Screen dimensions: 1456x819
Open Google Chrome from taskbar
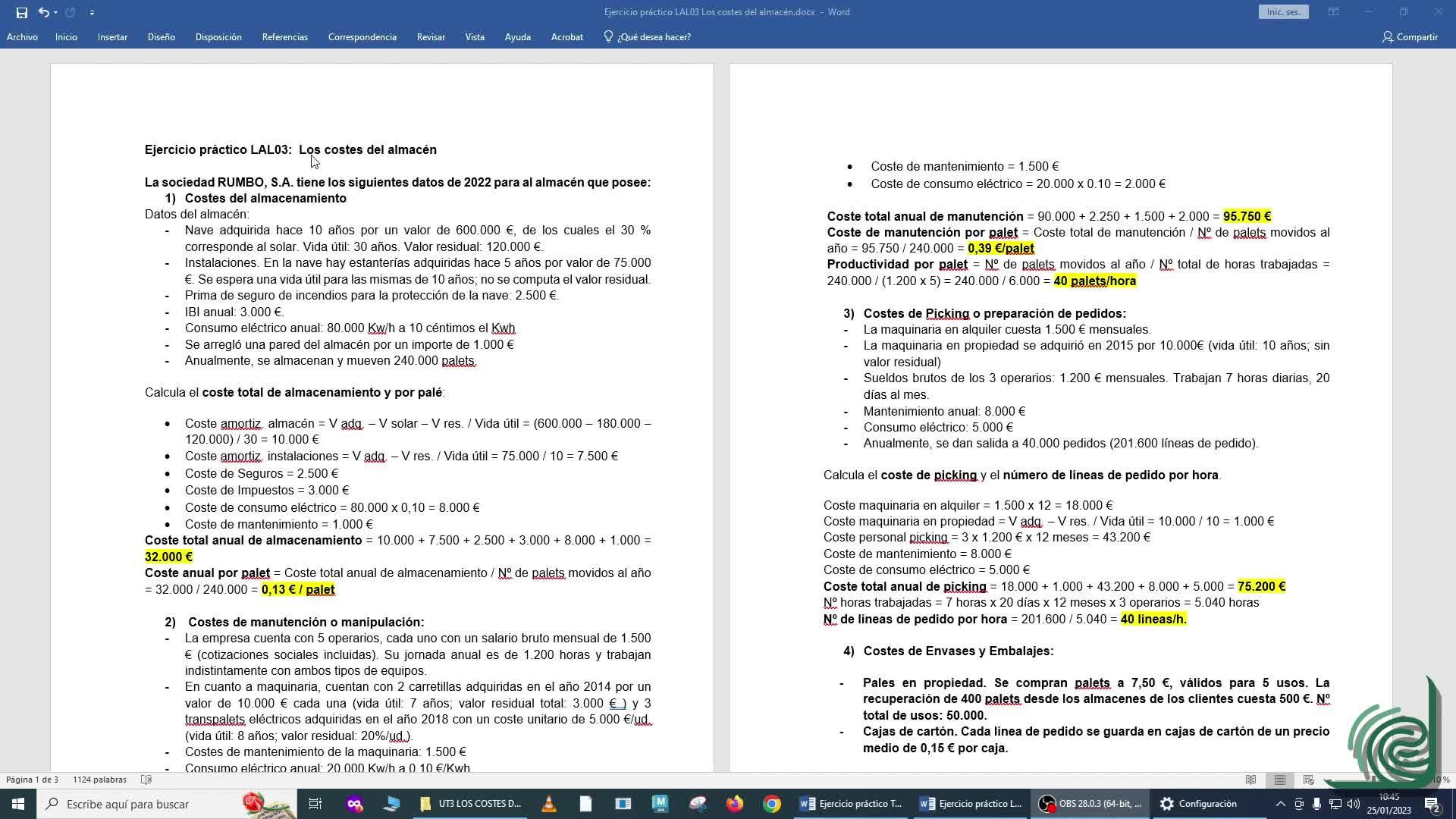[x=771, y=804]
